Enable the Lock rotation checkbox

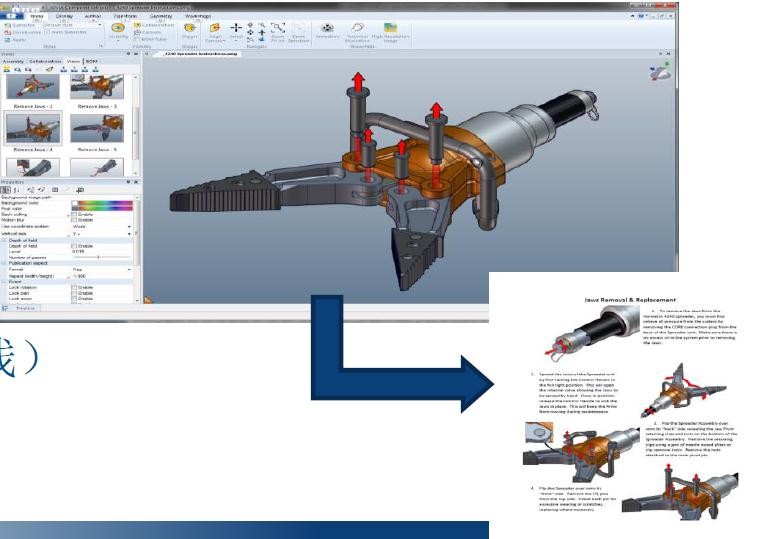click(x=74, y=288)
